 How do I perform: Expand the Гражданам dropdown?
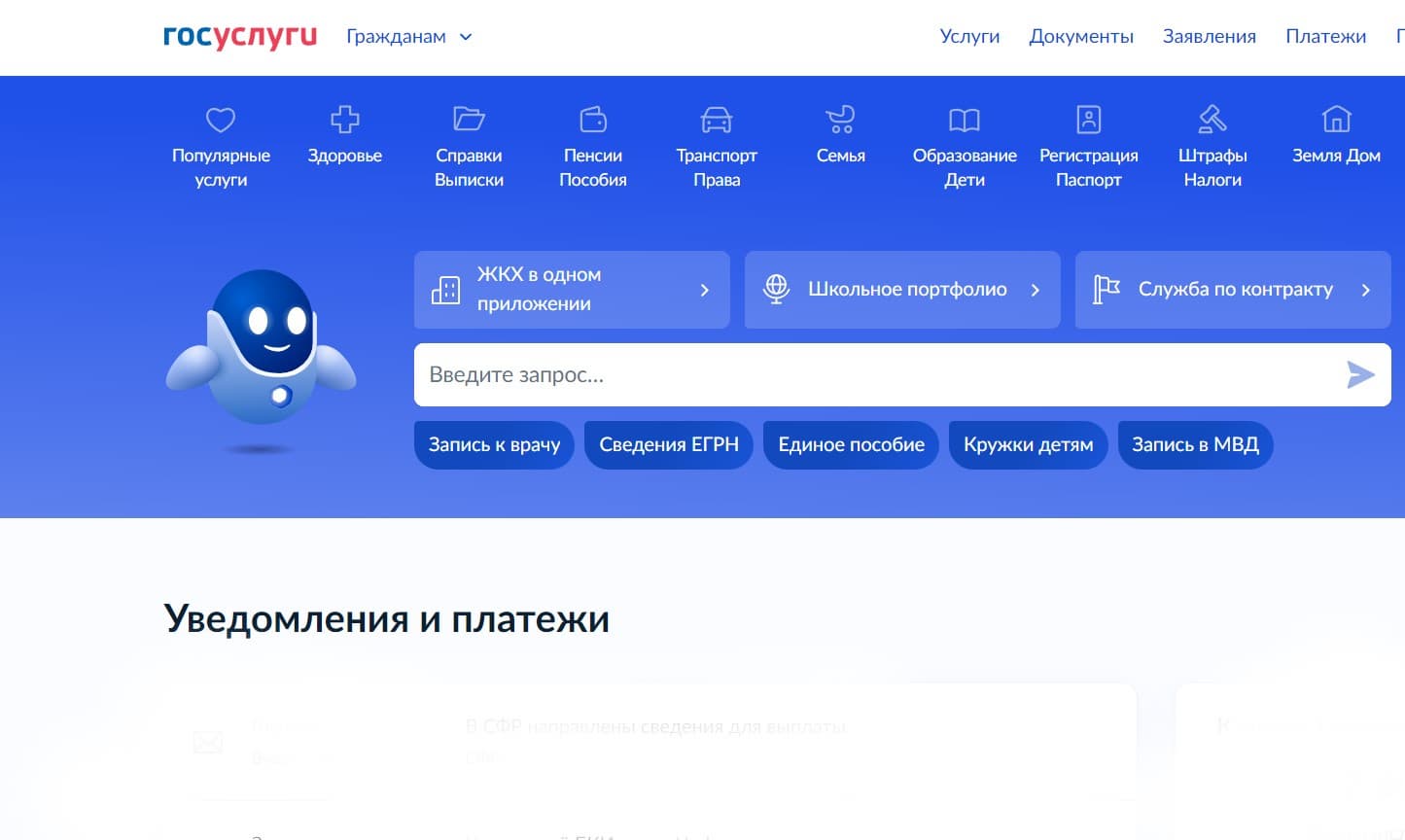409,37
